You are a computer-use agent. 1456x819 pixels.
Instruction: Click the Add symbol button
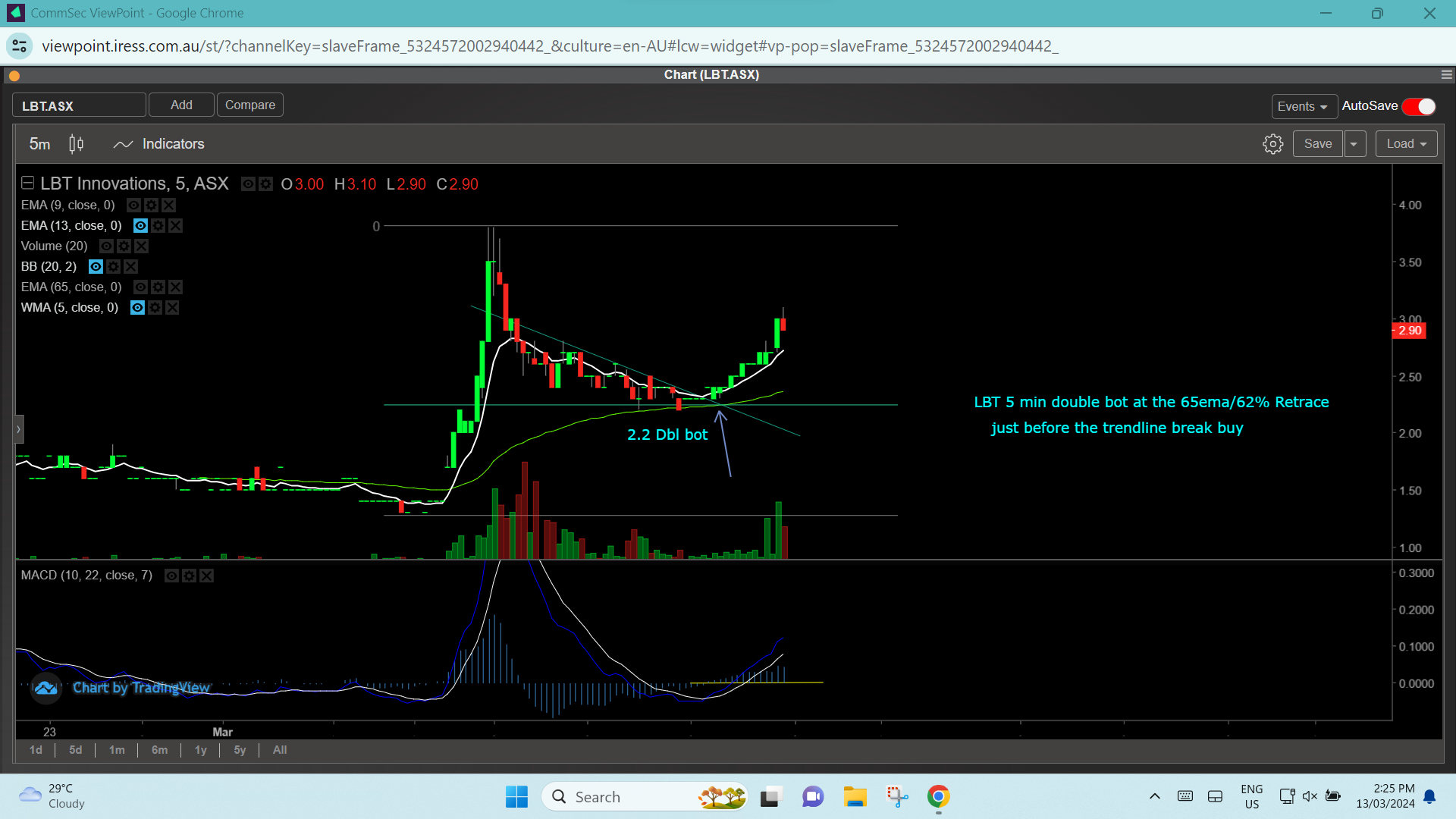181,105
